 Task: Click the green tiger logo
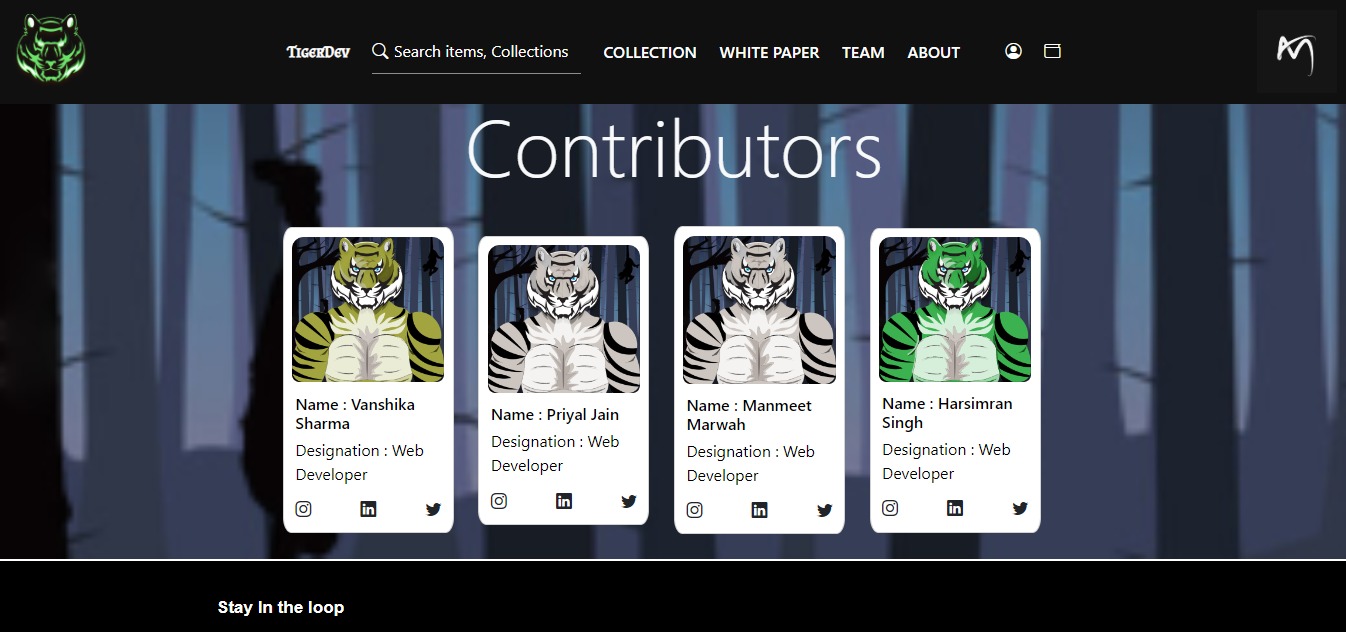(x=51, y=47)
